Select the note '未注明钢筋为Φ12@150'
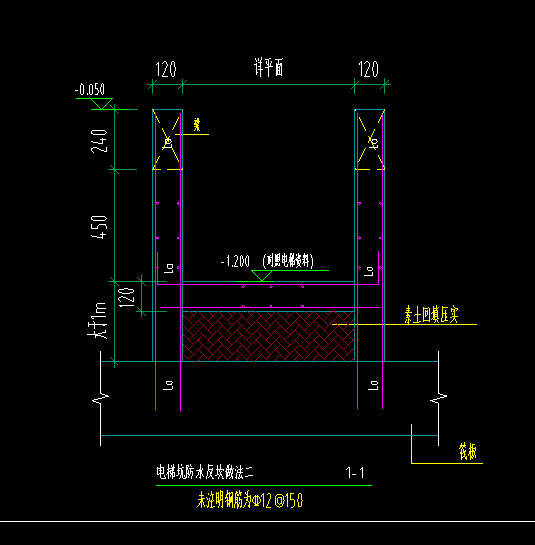The height and width of the screenshot is (545, 535). (250, 501)
